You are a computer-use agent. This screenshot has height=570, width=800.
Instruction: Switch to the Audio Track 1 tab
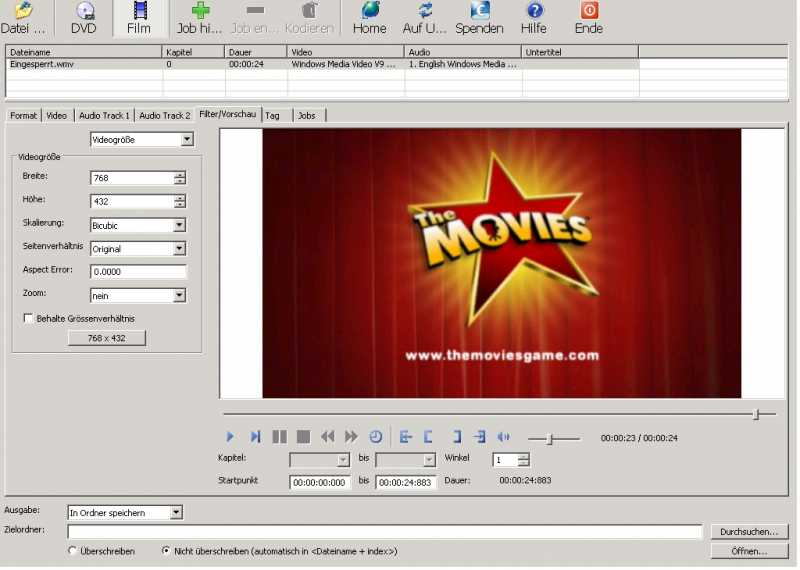[x=104, y=116]
